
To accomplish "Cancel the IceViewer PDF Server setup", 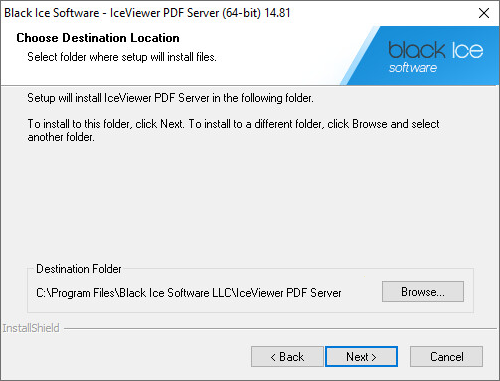I will tap(446, 357).
